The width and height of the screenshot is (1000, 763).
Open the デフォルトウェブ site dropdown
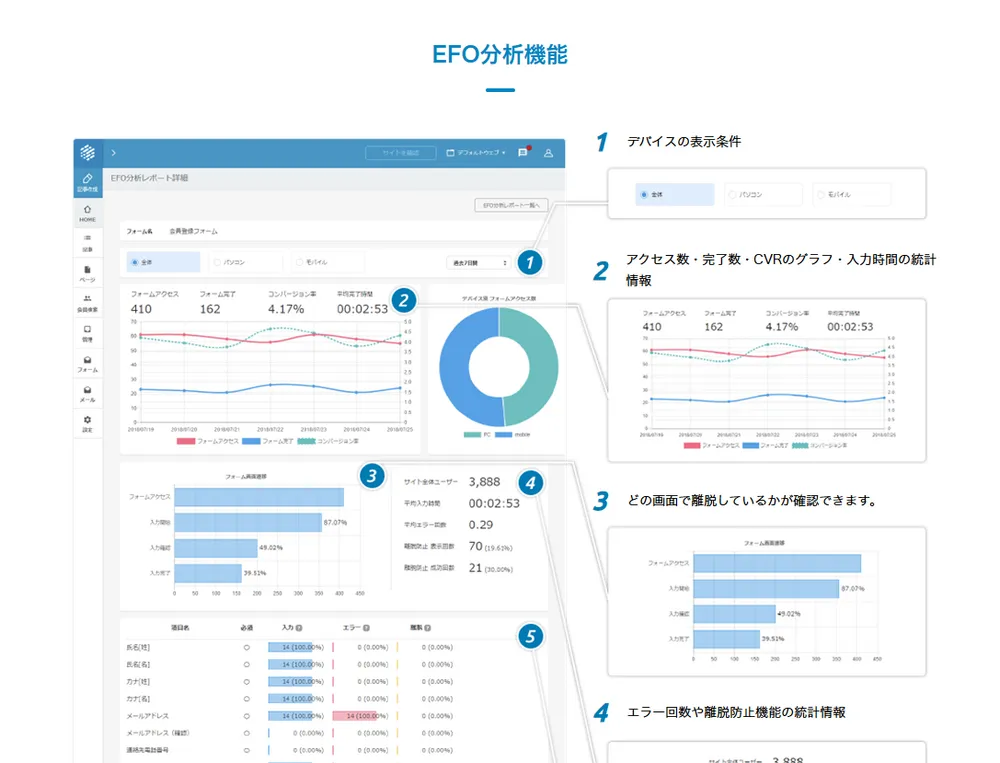(x=475, y=153)
